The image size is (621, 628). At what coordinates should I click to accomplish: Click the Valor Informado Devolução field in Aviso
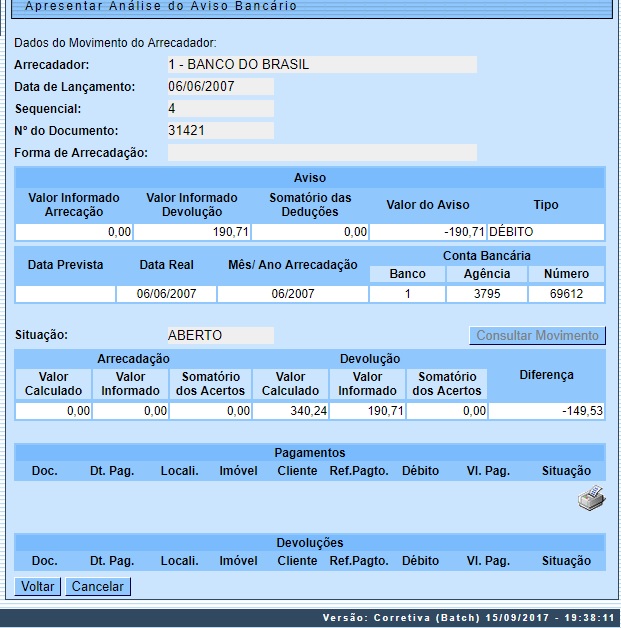coord(191,232)
